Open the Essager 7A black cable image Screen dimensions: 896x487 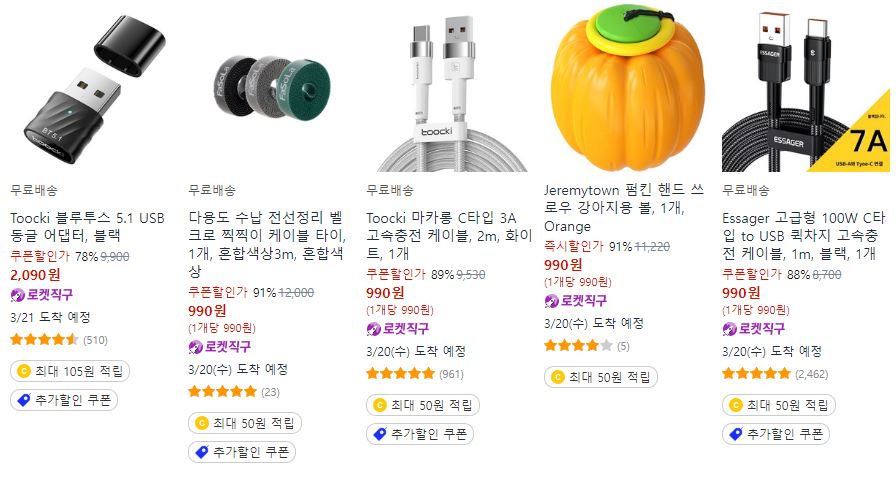pyautogui.click(x=806, y=91)
